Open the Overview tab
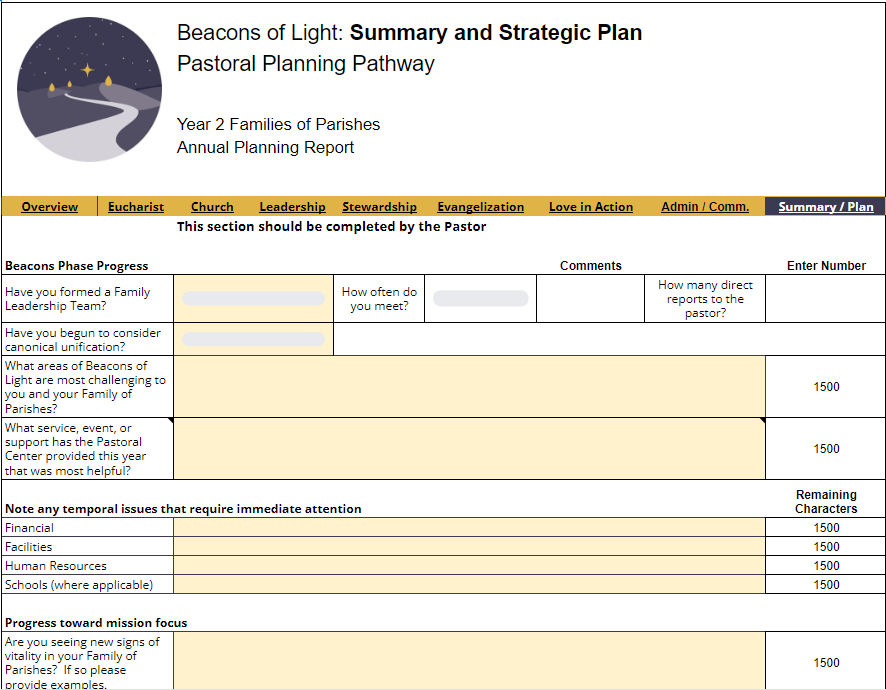This screenshot has width=886, height=690. 49,207
